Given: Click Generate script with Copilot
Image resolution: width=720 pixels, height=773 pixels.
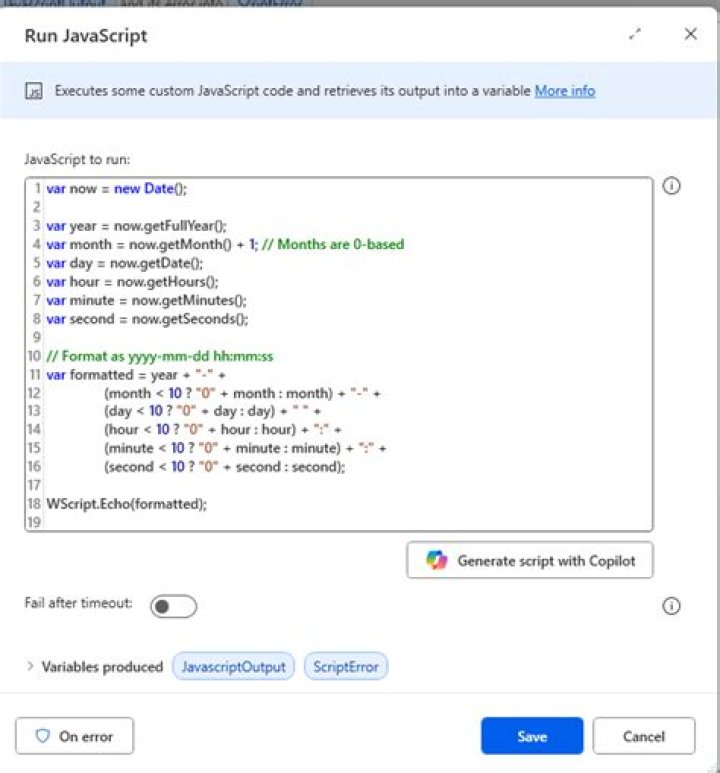Looking at the screenshot, I should [x=530, y=560].
